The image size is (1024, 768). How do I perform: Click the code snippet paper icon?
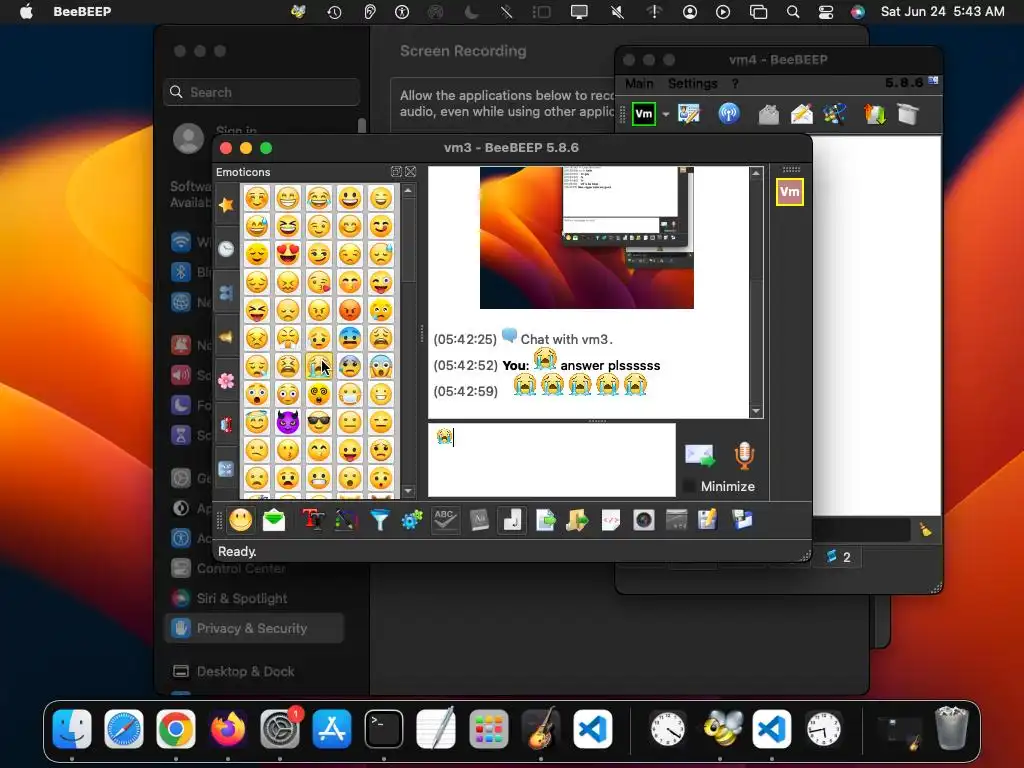click(611, 520)
